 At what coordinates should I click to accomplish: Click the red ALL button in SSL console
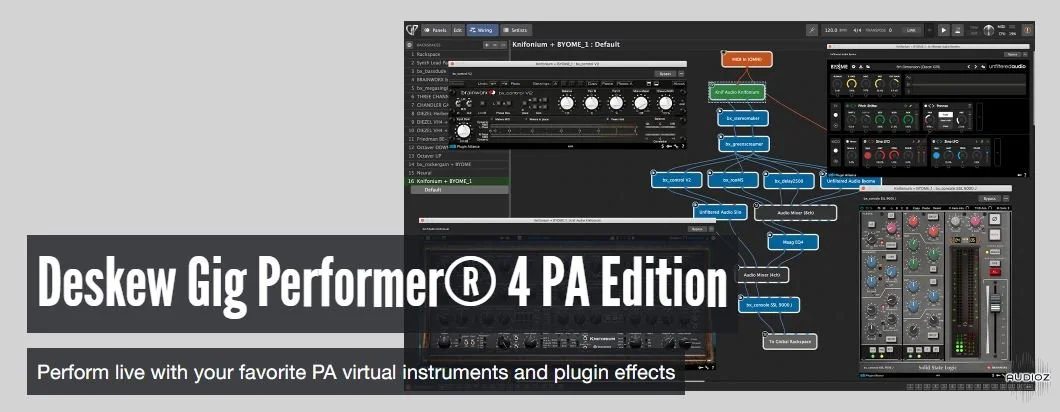995,271
